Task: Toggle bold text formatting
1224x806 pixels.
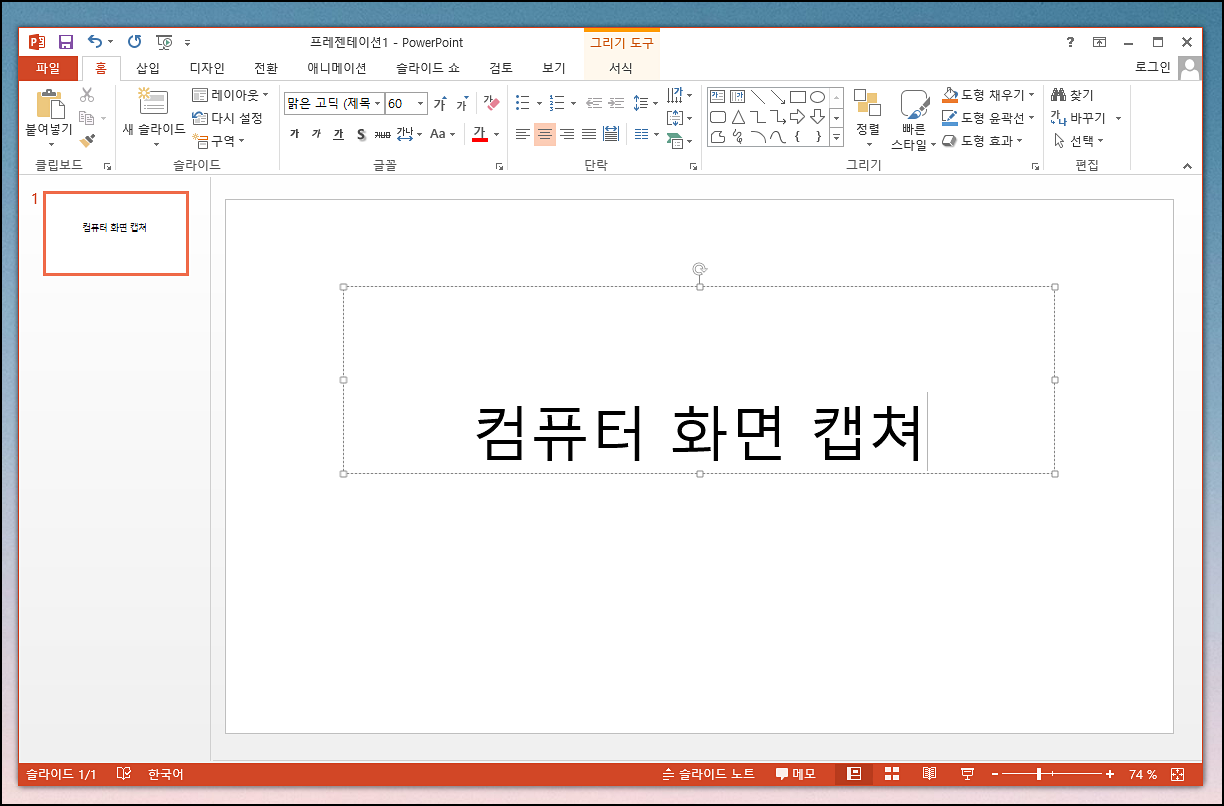Action: pos(294,134)
